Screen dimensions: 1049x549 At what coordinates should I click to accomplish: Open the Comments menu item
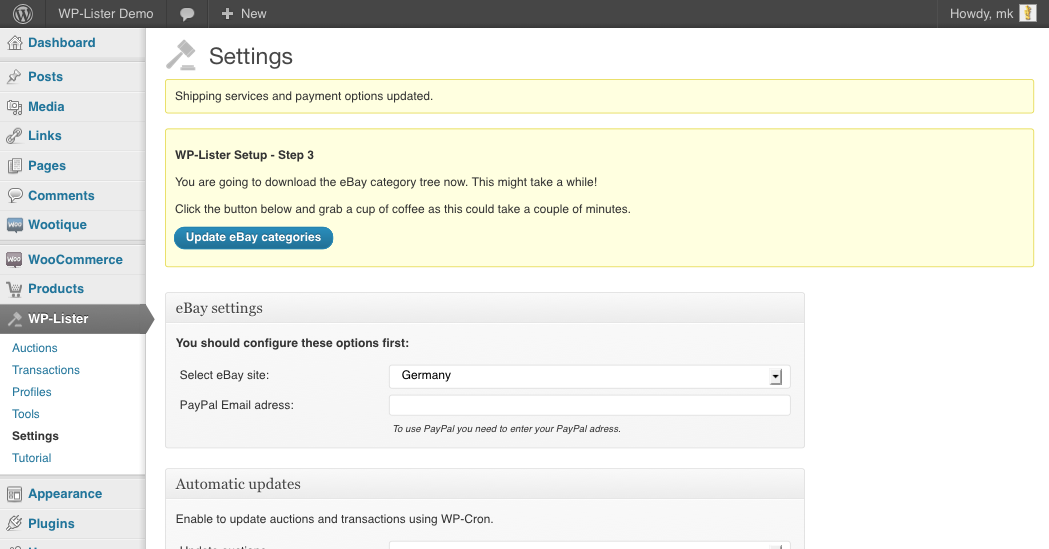(x=61, y=196)
